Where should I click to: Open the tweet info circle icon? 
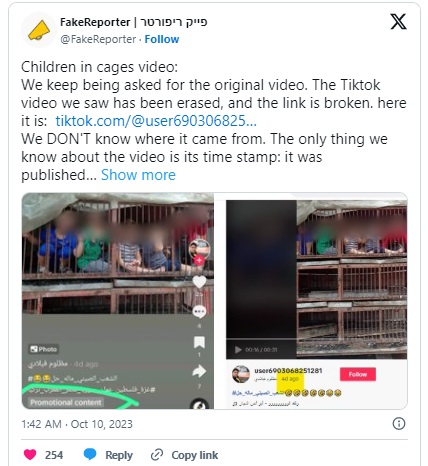[399, 424]
